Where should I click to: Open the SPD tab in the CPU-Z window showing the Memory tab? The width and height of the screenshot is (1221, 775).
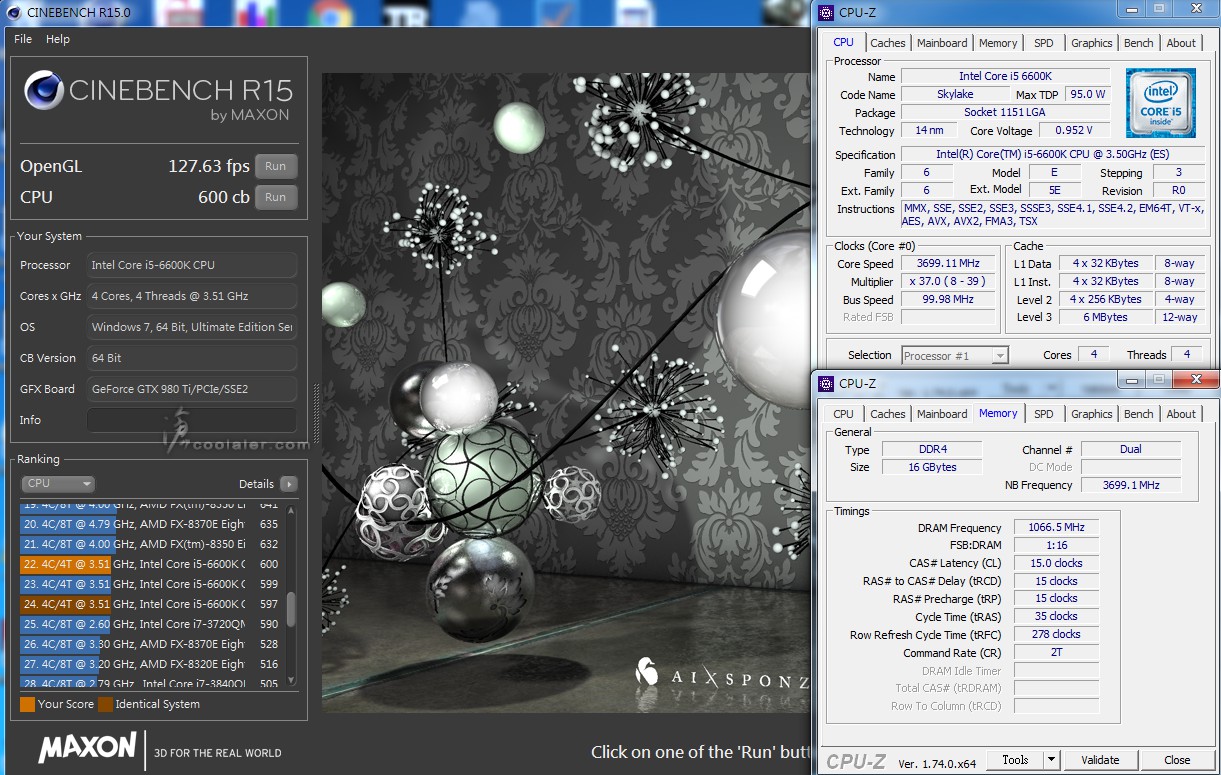point(1043,414)
